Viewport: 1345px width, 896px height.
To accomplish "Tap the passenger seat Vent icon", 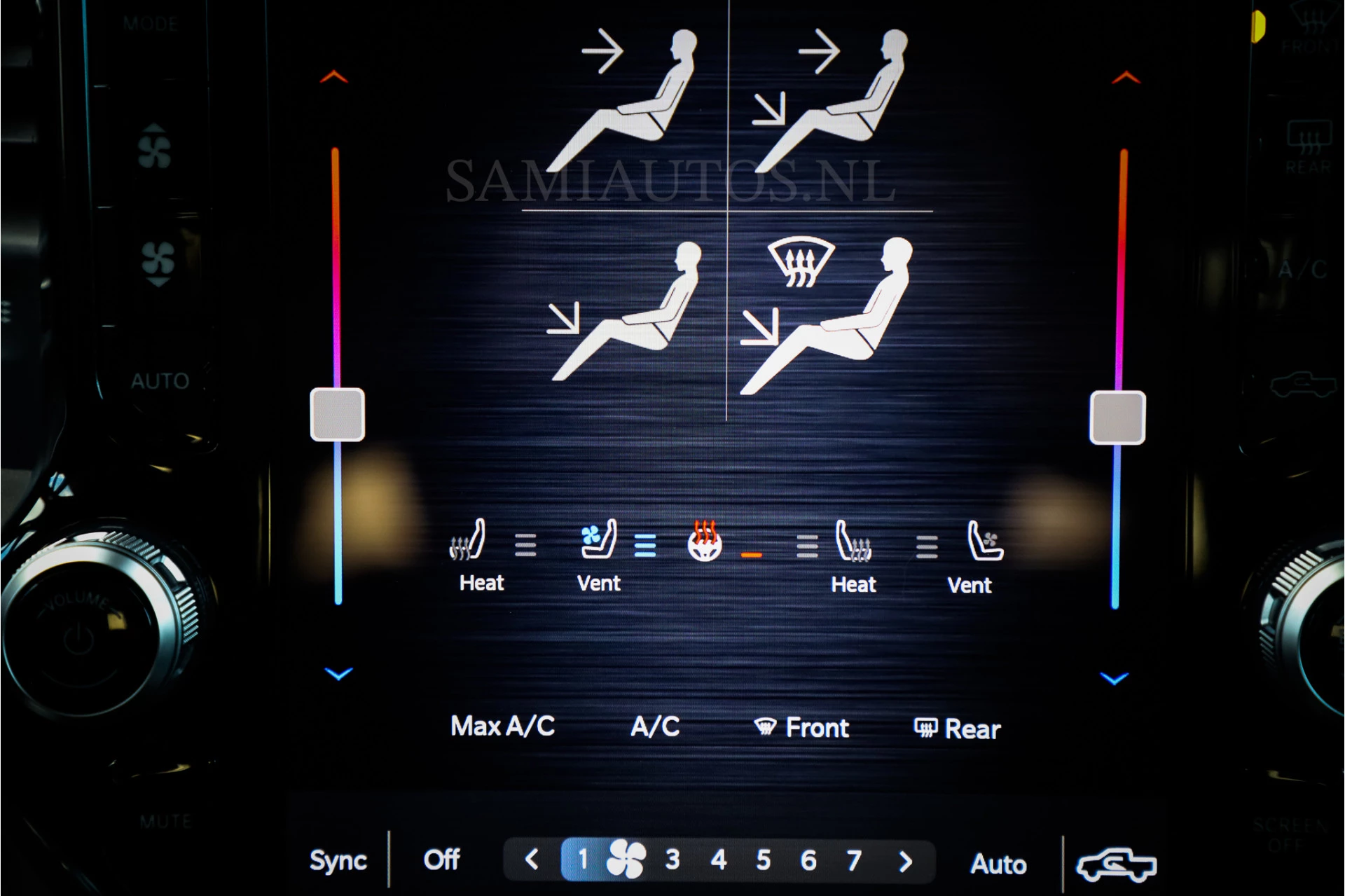I will coord(984,542).
